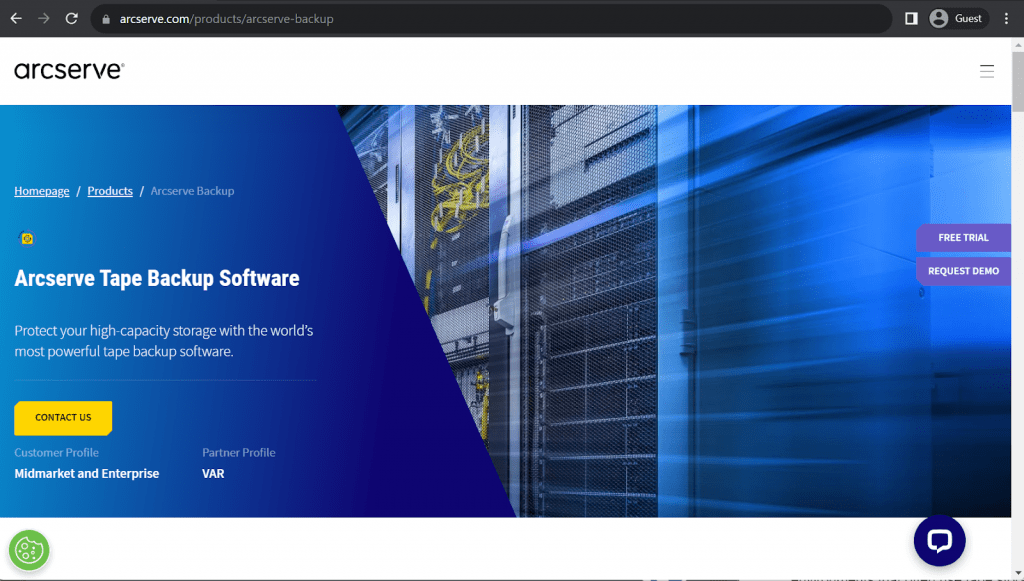Click the FREE TRIAL side button
The width and height of the screenshot is (1024, 581).
point(963,238)
